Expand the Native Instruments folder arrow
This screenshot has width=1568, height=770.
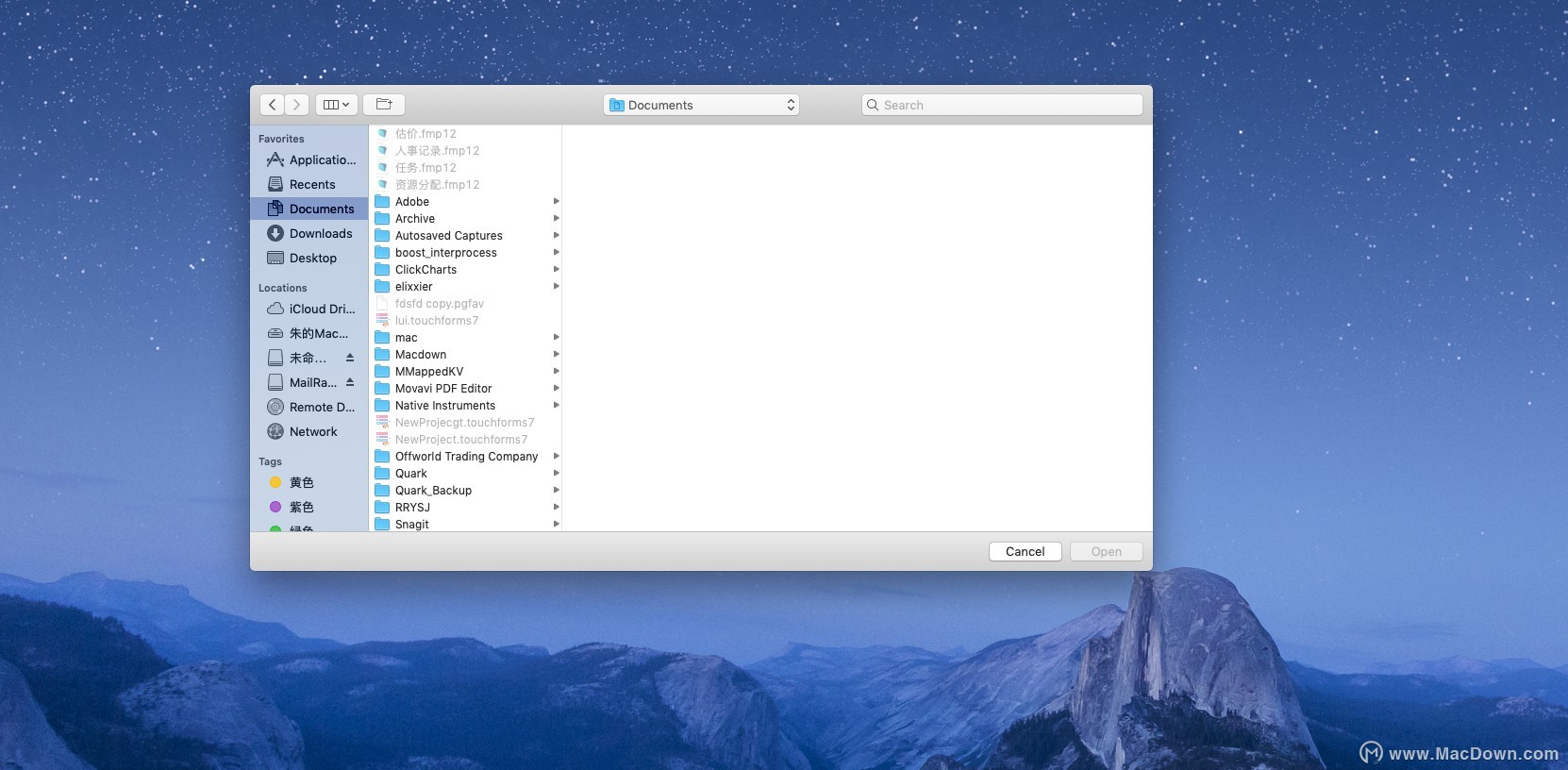pyautogui.click(x=556, y=406)
